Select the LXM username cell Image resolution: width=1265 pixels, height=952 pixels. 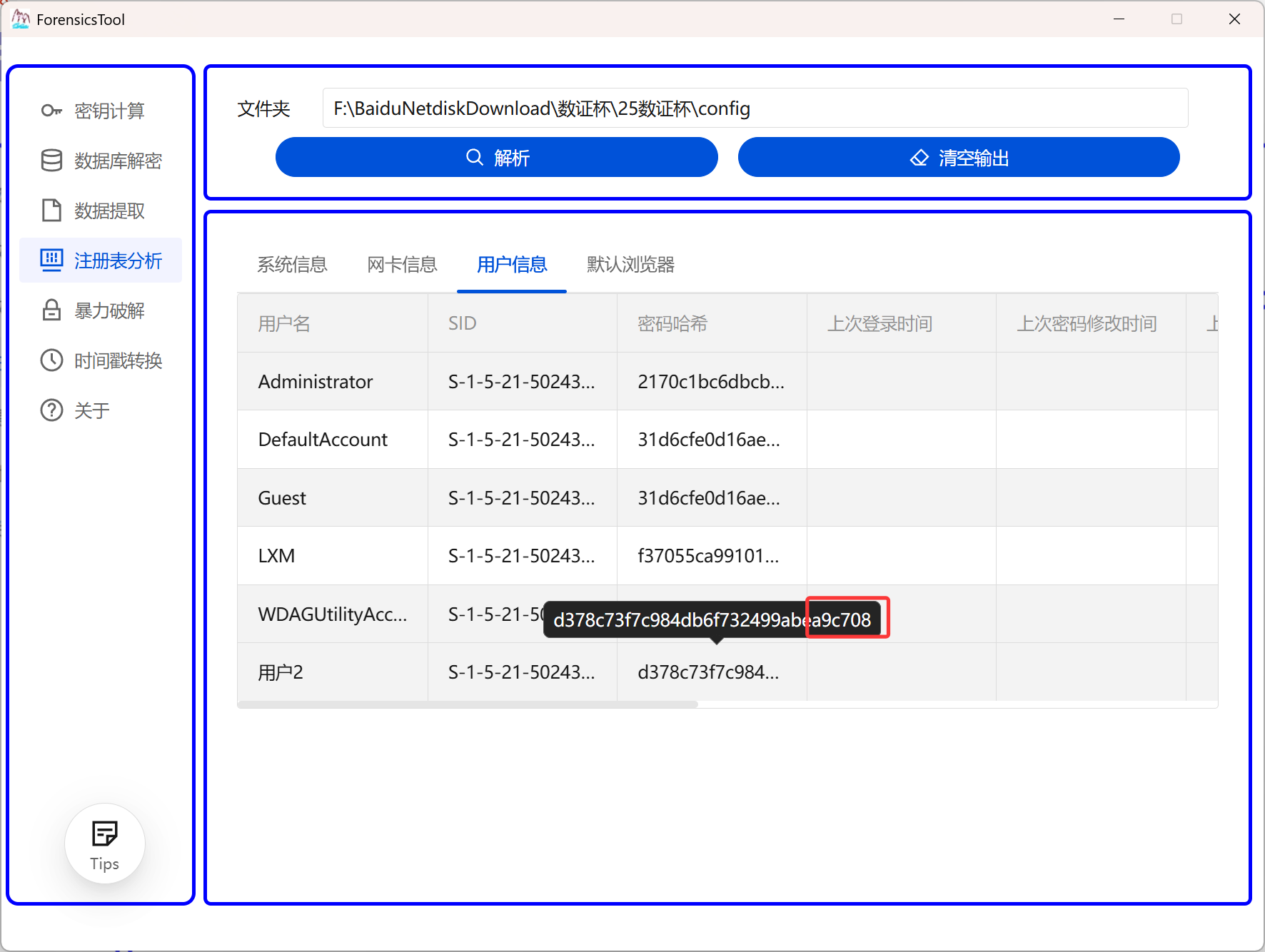click(x=333, y=556)
